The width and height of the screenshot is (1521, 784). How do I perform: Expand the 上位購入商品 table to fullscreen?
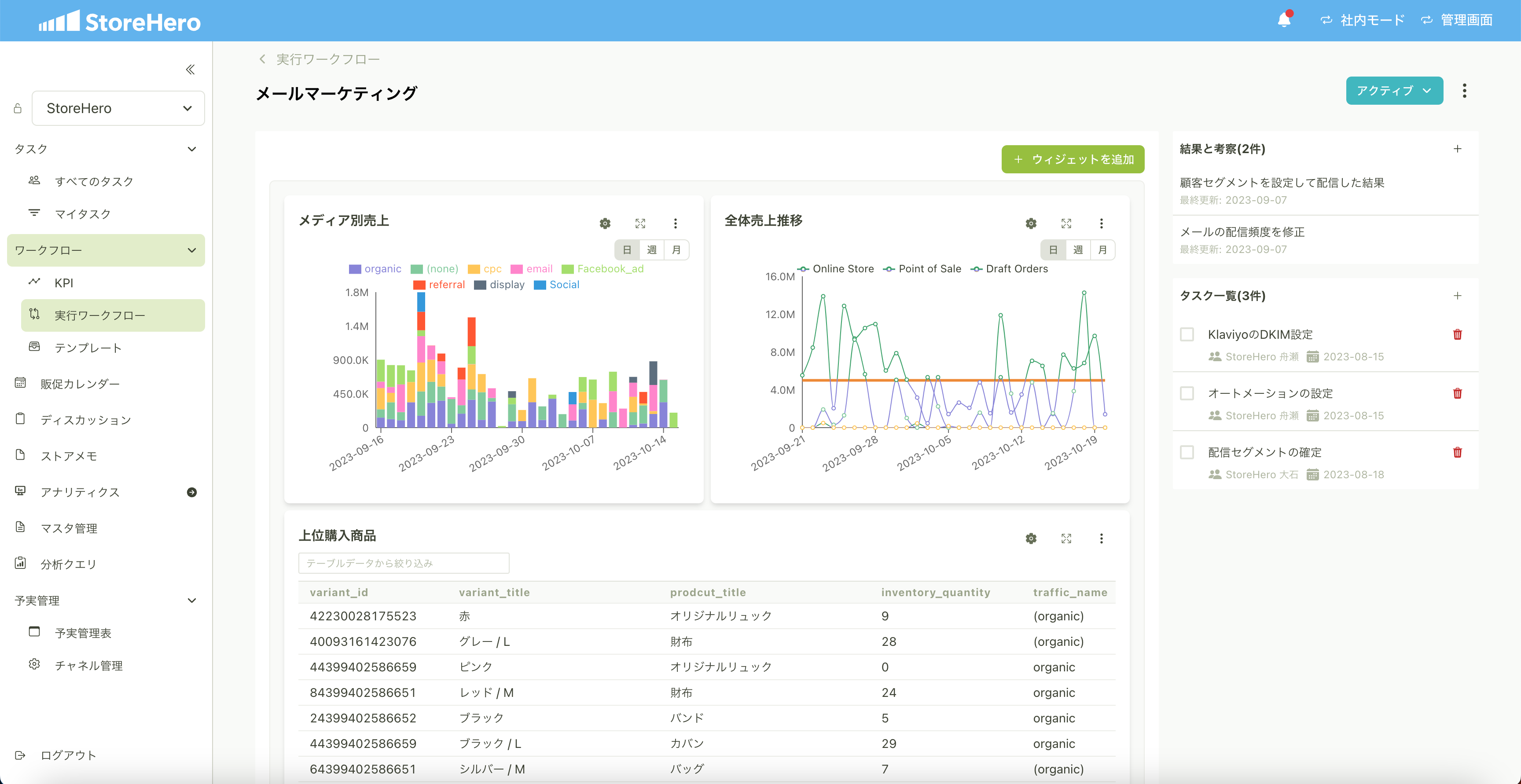(1066, 539)
